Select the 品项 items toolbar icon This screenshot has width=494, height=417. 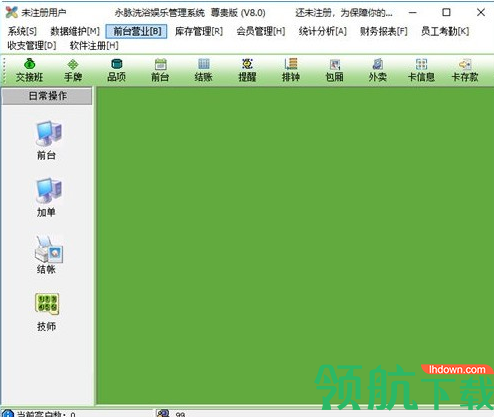pyautogui.click(x=117, y=70)
